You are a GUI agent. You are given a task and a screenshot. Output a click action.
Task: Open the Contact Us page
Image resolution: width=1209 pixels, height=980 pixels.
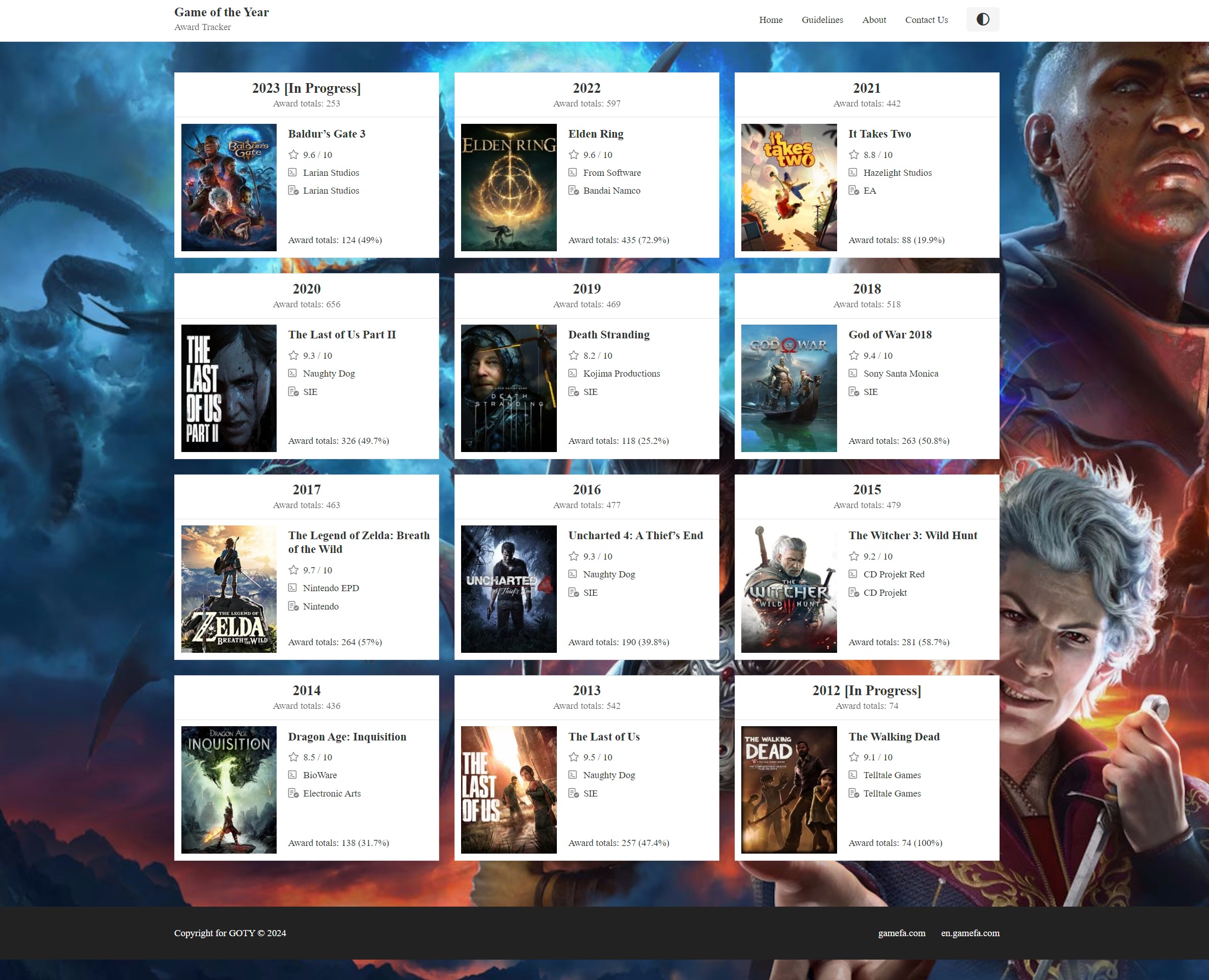pyautogui.click(x=926, y=20)
